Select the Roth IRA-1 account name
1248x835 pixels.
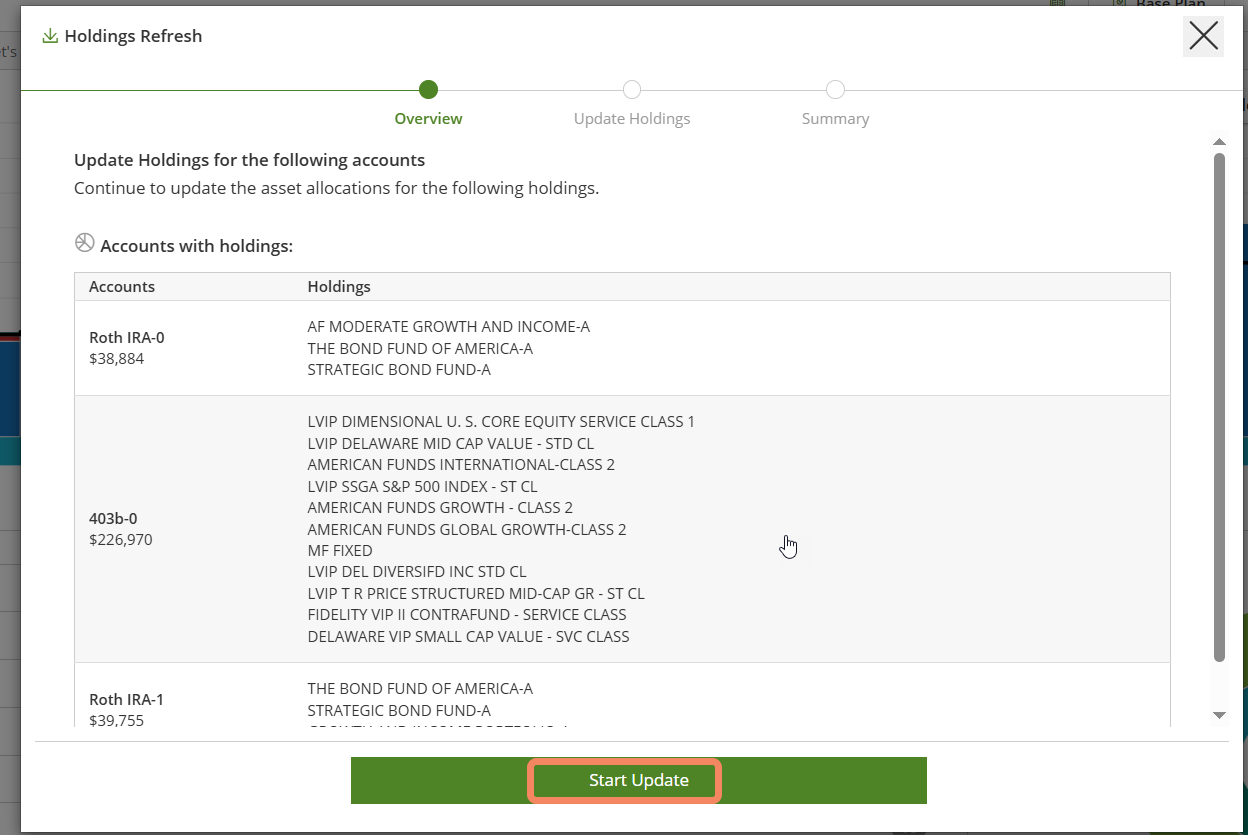[x=127, y=699]
